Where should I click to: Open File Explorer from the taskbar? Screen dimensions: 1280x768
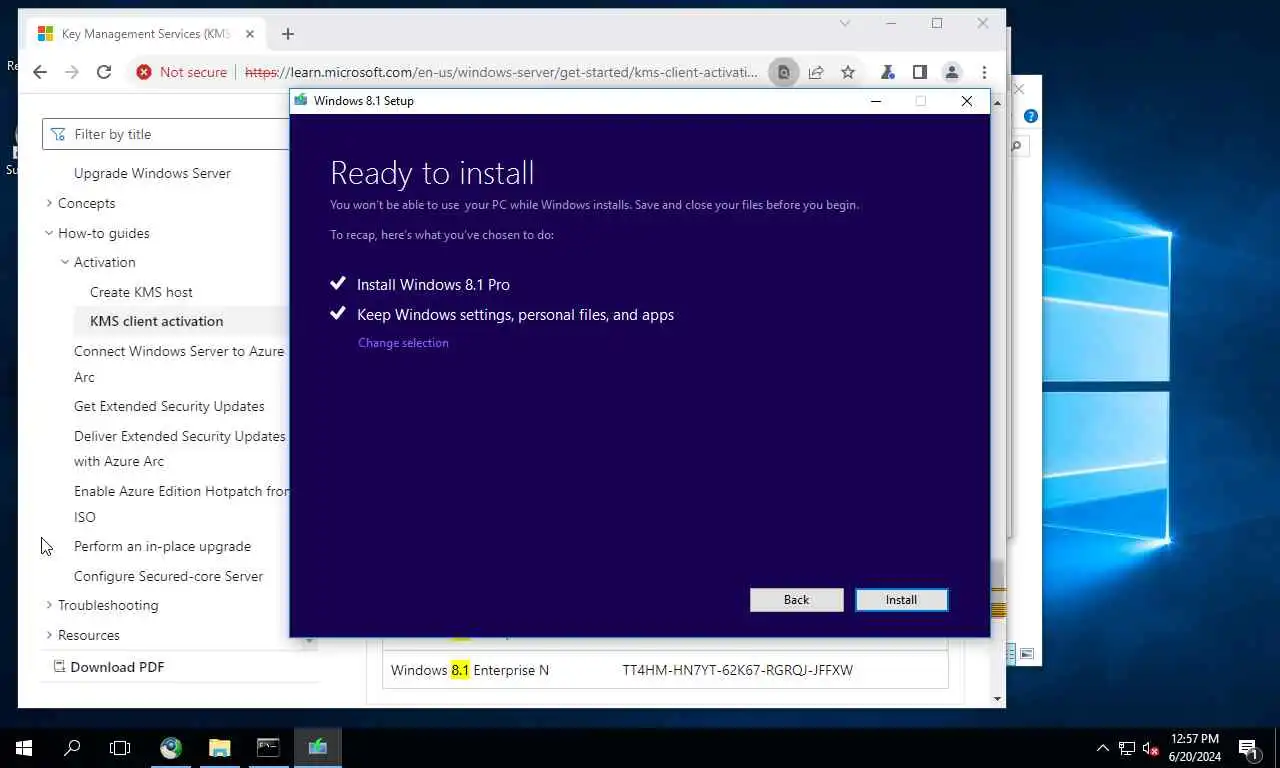pos(219,747)
